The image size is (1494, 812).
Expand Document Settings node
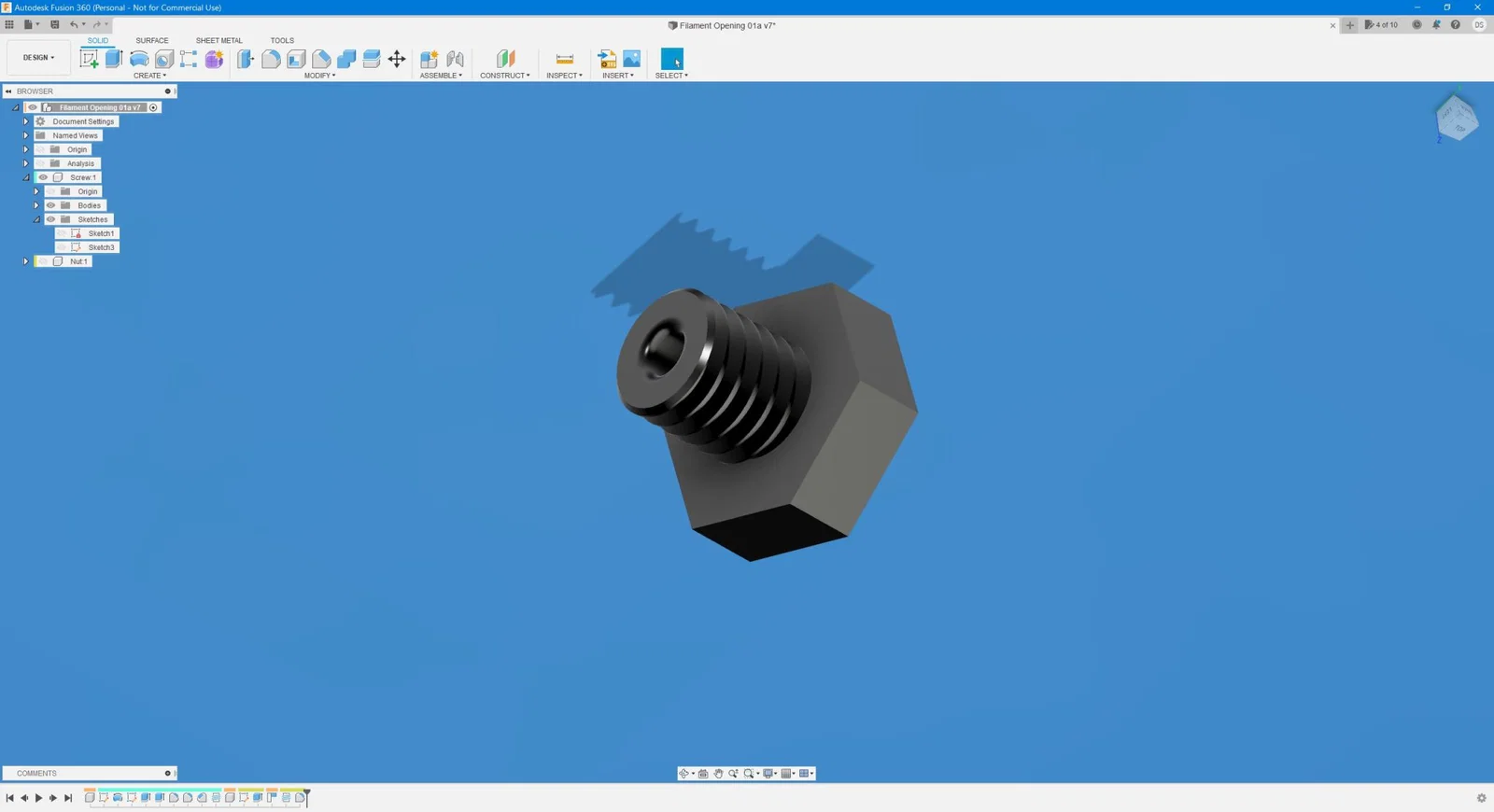coord(26,121)
